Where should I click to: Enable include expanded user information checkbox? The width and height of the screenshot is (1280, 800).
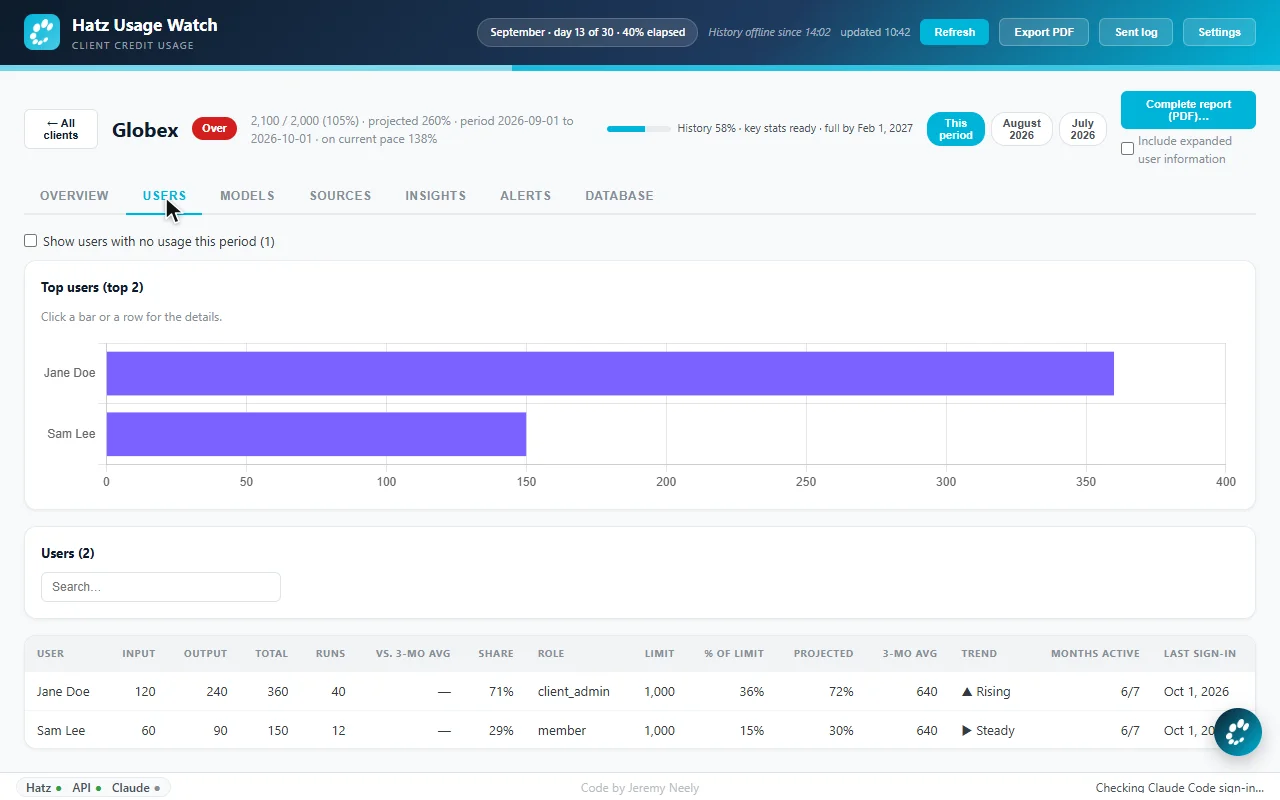[1127, 149]
